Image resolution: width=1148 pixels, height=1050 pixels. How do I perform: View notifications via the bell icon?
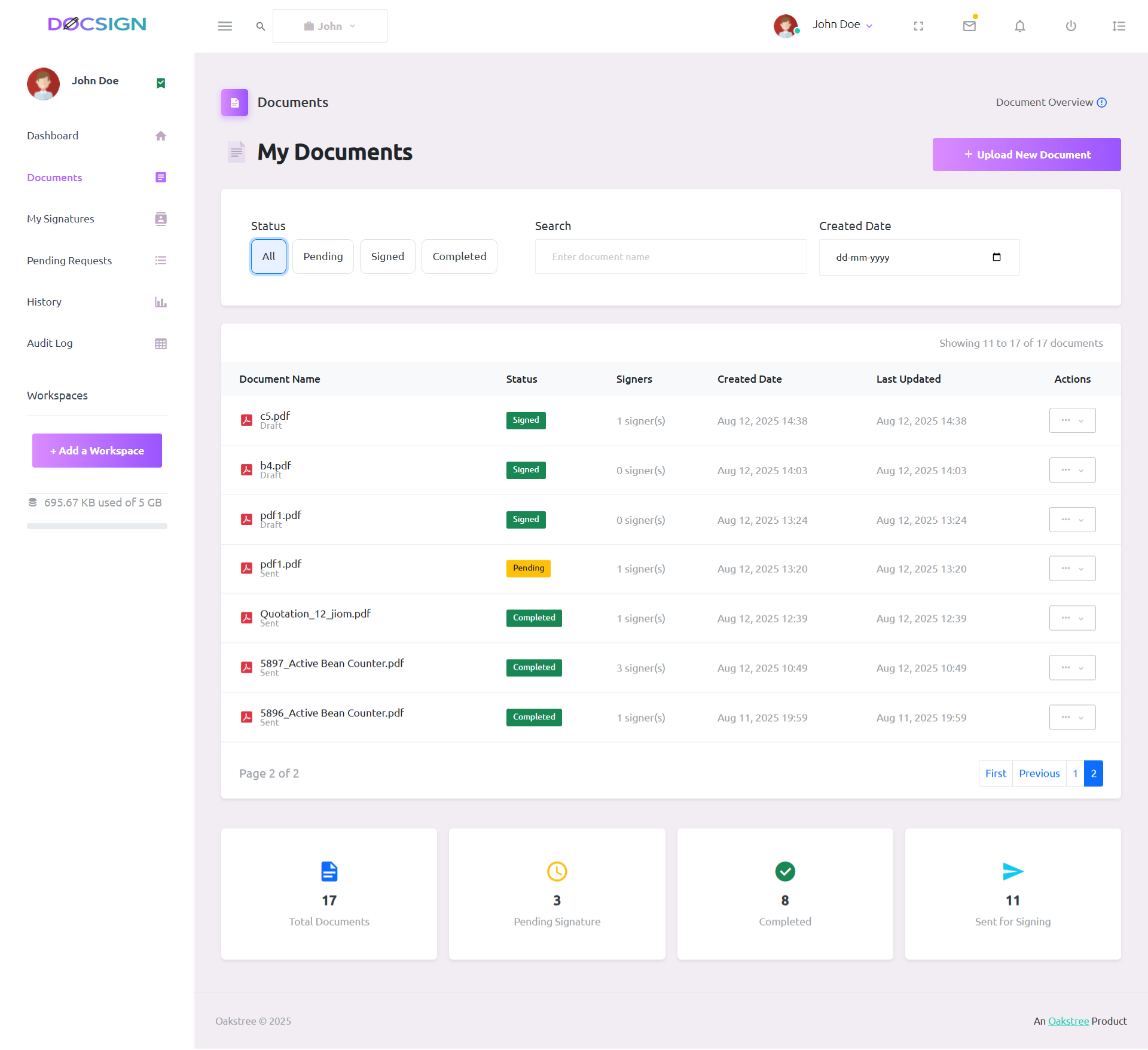point(1019,26)
